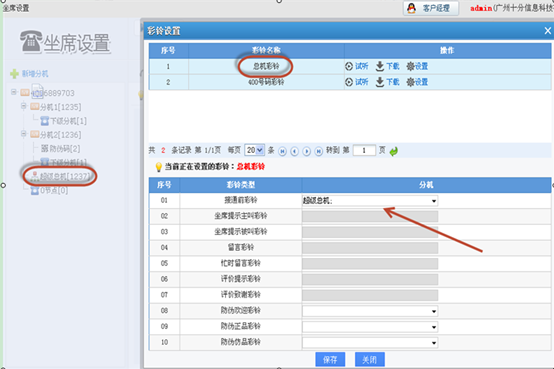This screenshot has width=554, height=369.
Task: Open the 接通前彩铃 extension dropdown
Action: point(370,201)
